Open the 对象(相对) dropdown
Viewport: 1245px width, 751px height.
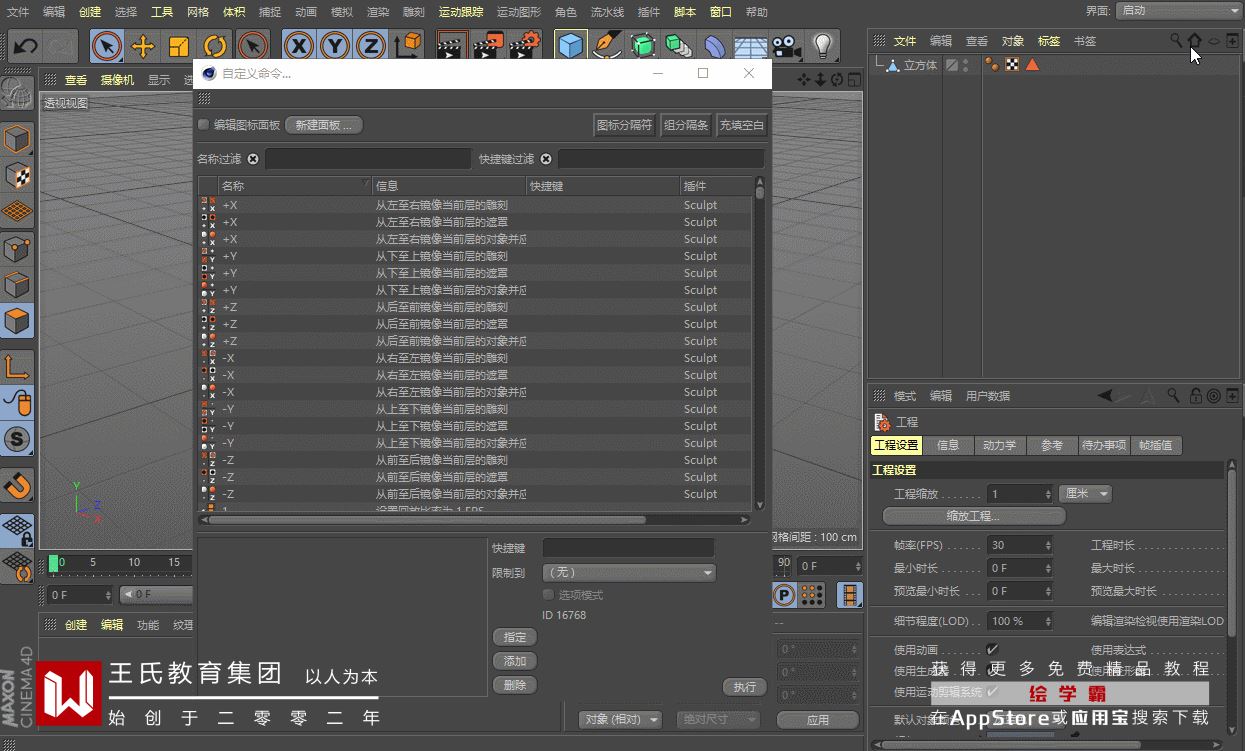point(621,720)
